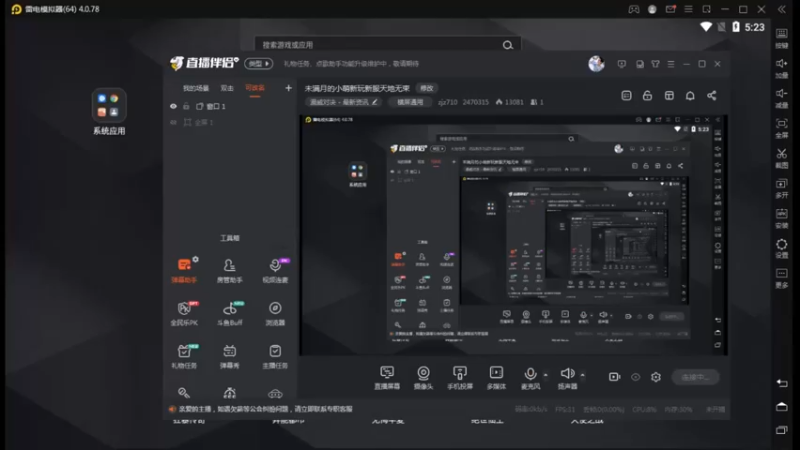The width and height of the screenshot is (800, 450).
Task: Launch the 视频连麦 video co-stream tool
Action: 275,270
